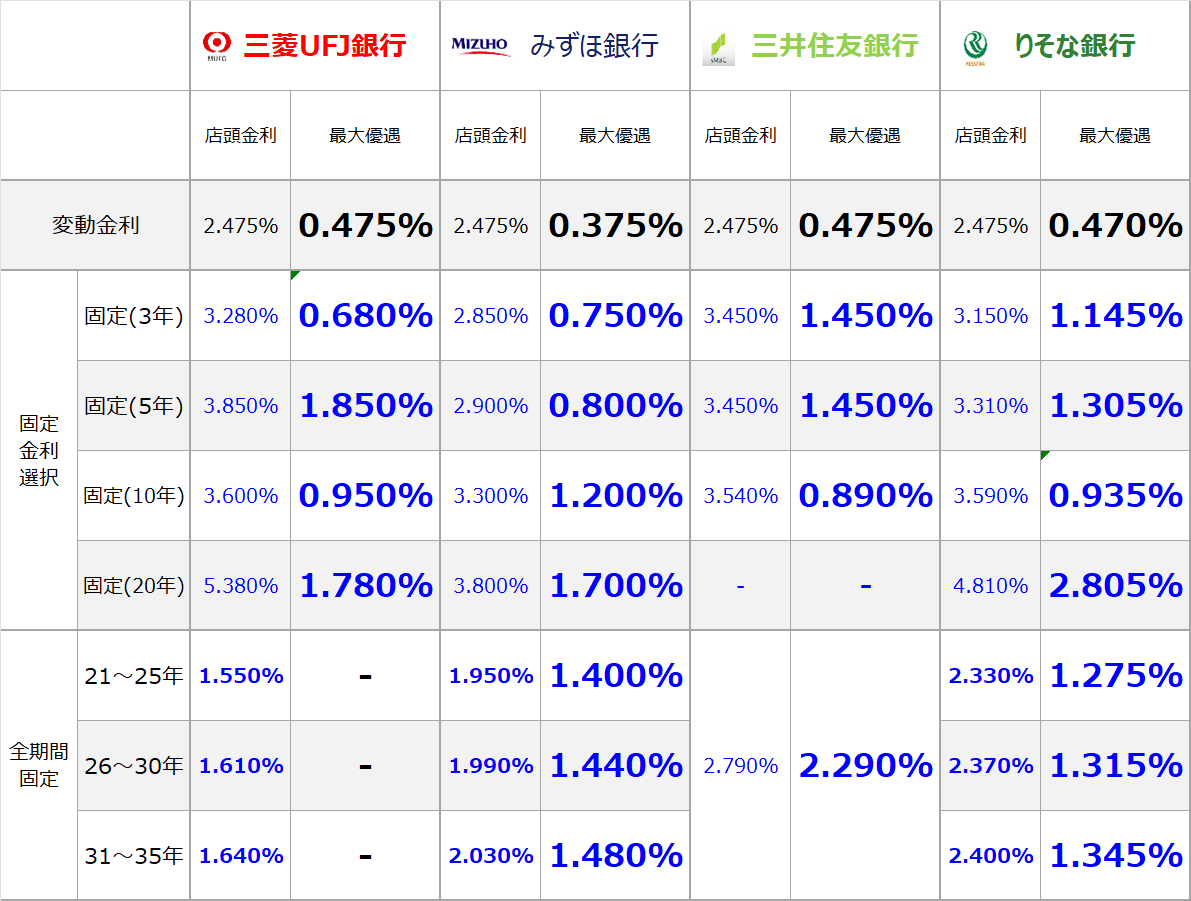1191x901 pixels.
Task: Click the 2.805% rate cell
Action: tap(1115, 585)
